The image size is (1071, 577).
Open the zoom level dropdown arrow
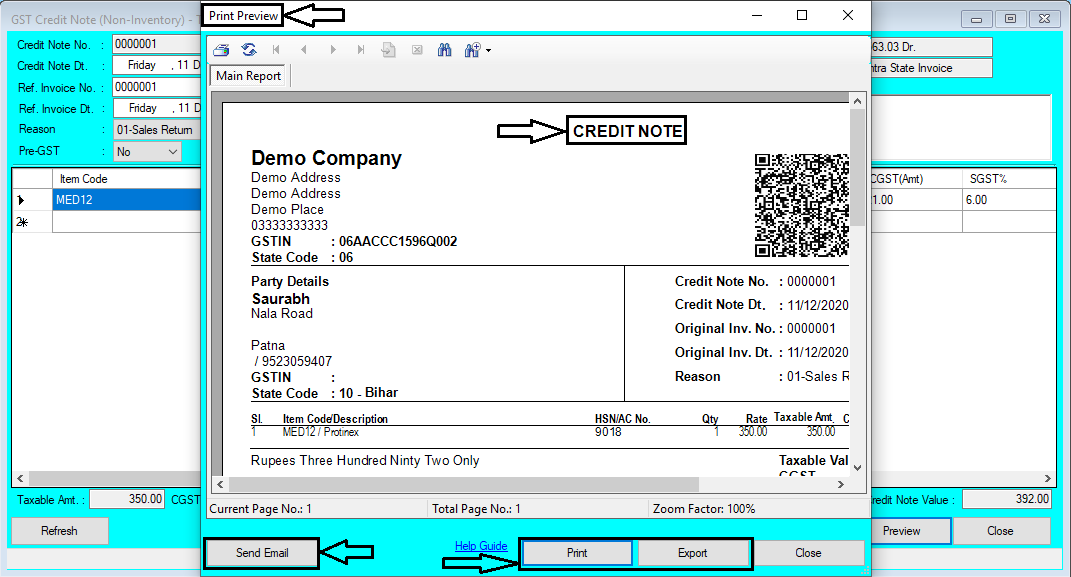(488, 49)
